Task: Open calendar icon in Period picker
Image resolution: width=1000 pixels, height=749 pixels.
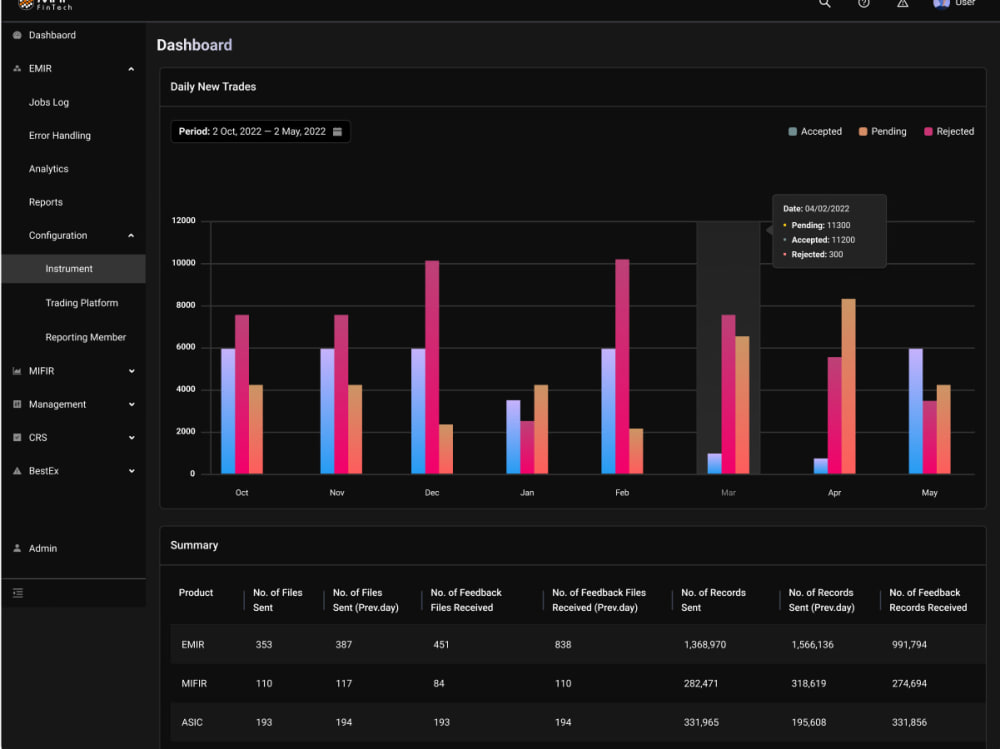Action: (337, 131)
